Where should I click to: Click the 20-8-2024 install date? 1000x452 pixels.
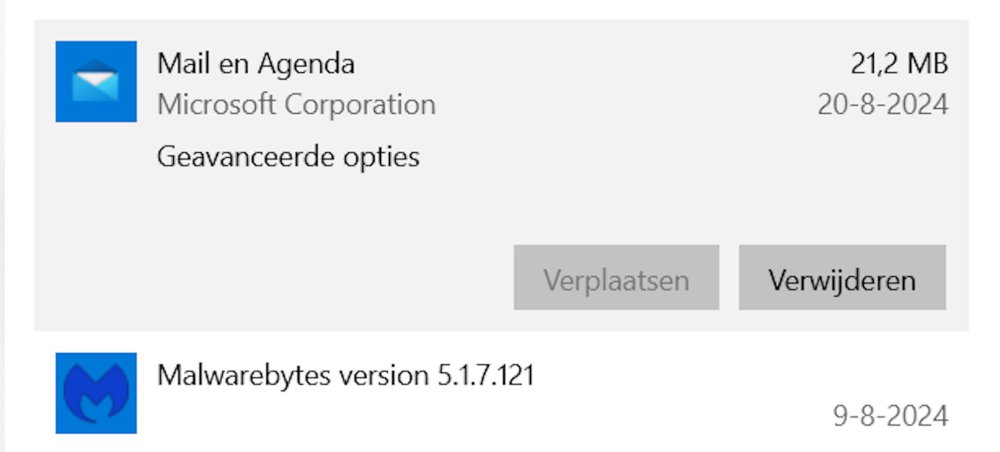click(882, 104)
